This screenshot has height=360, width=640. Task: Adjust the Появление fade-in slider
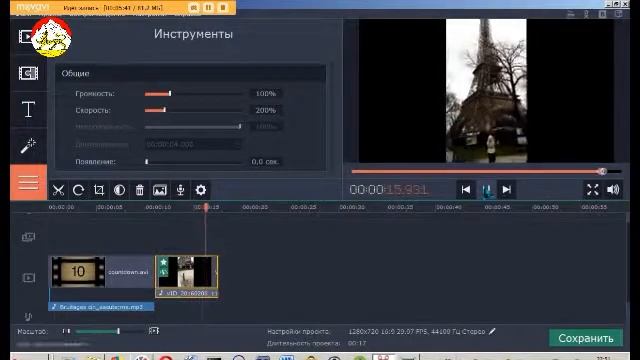(x=193, y=162)
